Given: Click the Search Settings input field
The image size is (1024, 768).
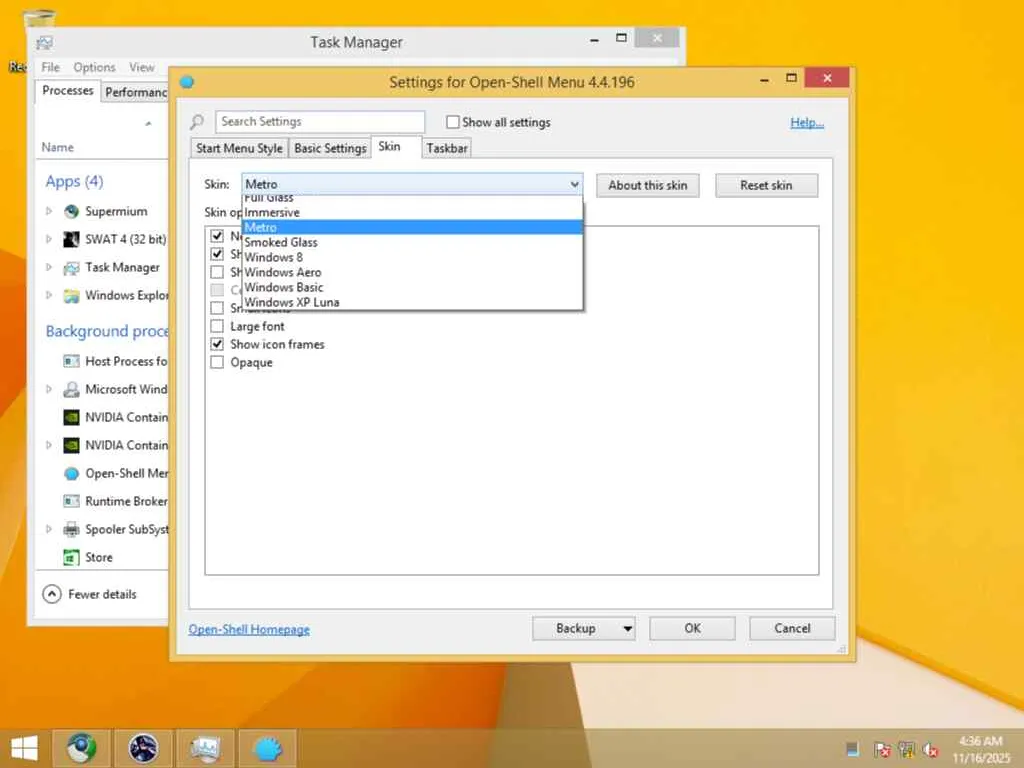Looking at the screenshot, I should [320, 122].
